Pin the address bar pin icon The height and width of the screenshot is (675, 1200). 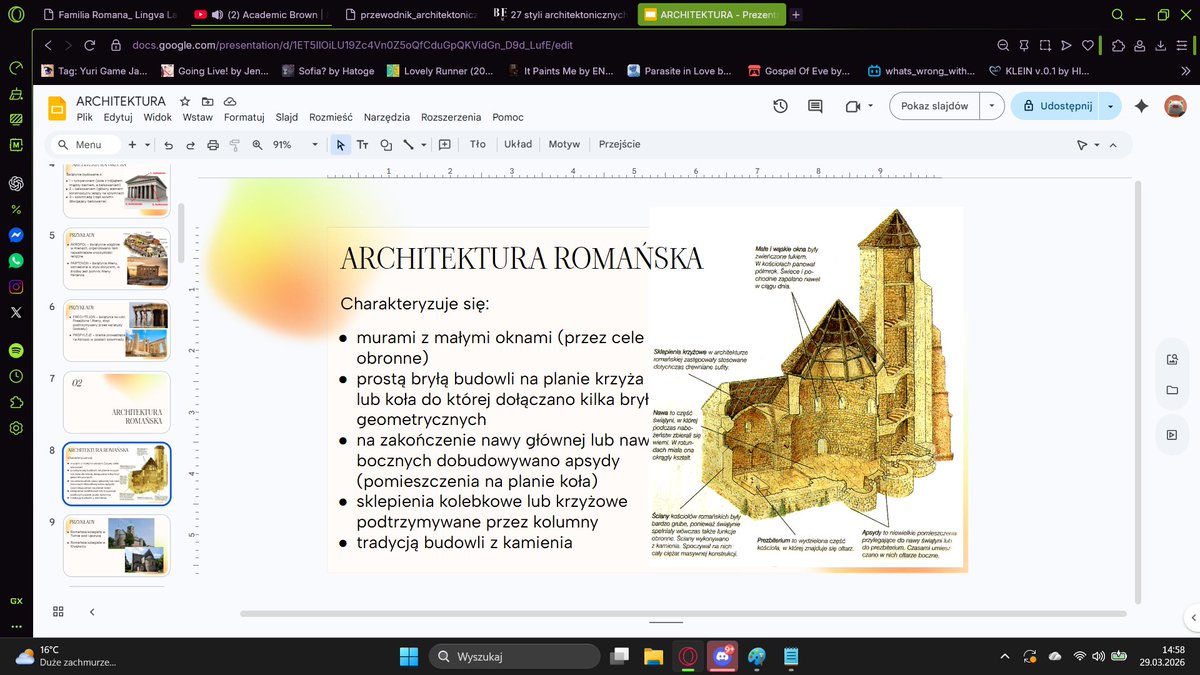coord(1024,45)
